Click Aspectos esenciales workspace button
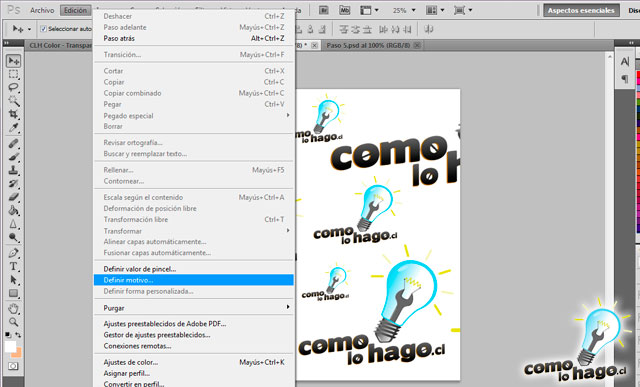640x387 pixels. coord(581,11)
